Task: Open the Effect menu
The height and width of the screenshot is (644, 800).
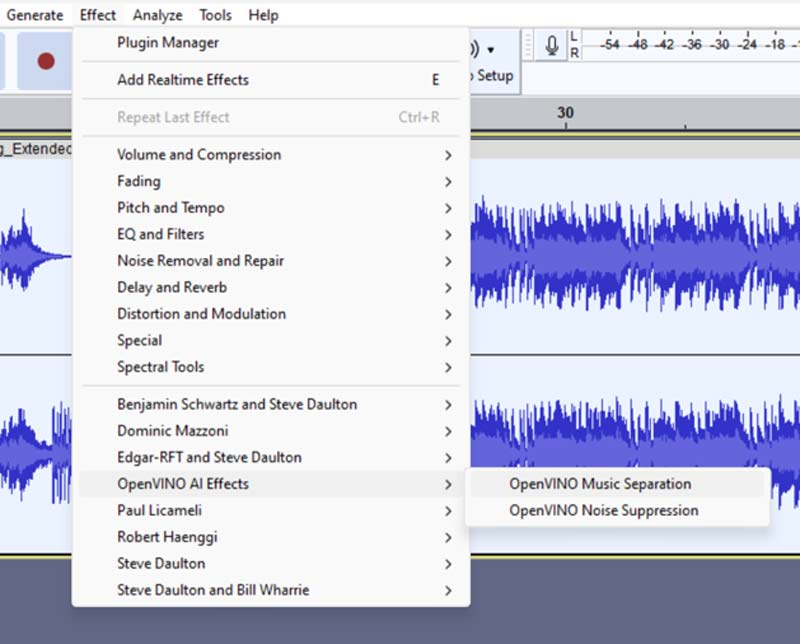Action: point(98,15)
